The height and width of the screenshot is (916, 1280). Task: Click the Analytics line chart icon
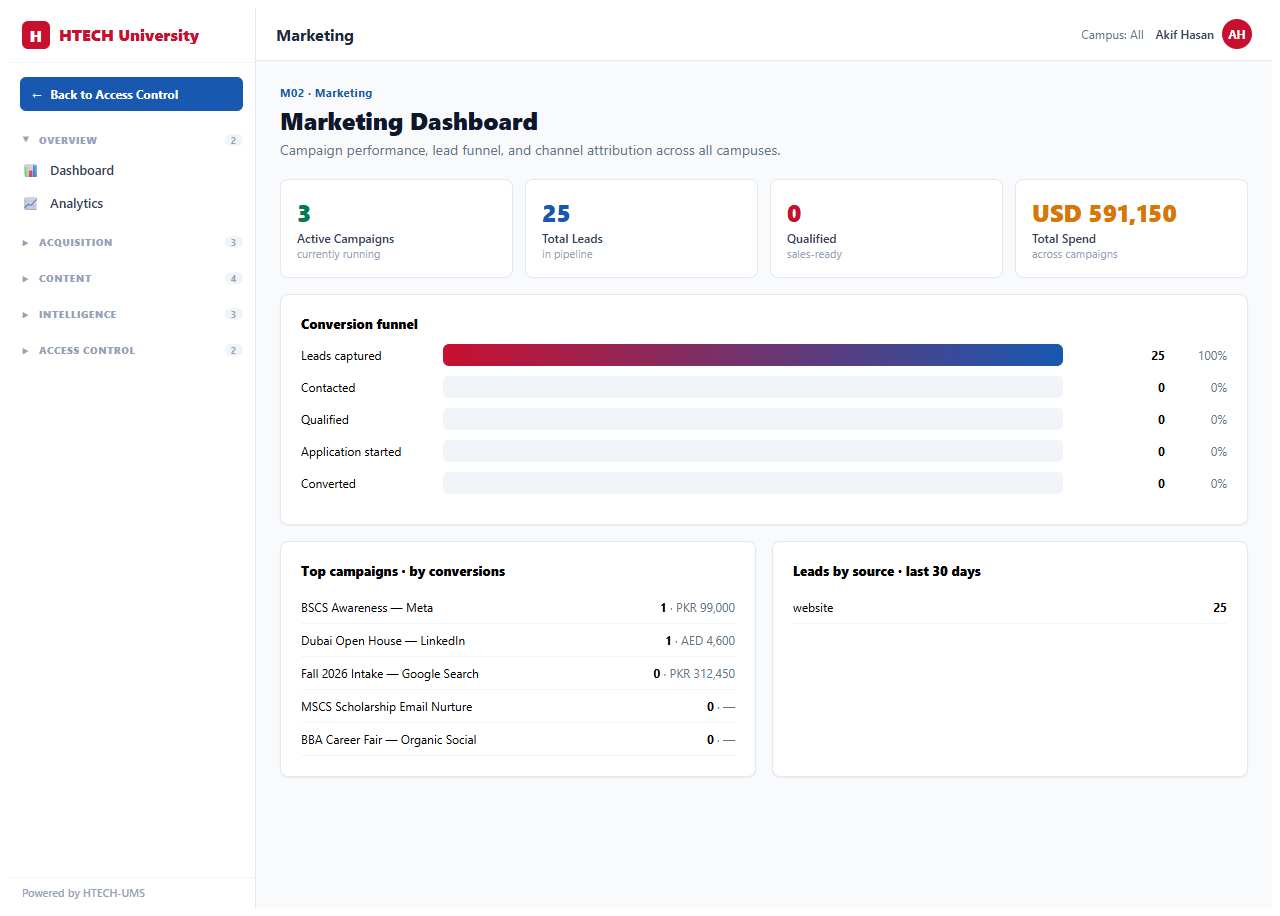pyautogui.click(x=30, y=204)
